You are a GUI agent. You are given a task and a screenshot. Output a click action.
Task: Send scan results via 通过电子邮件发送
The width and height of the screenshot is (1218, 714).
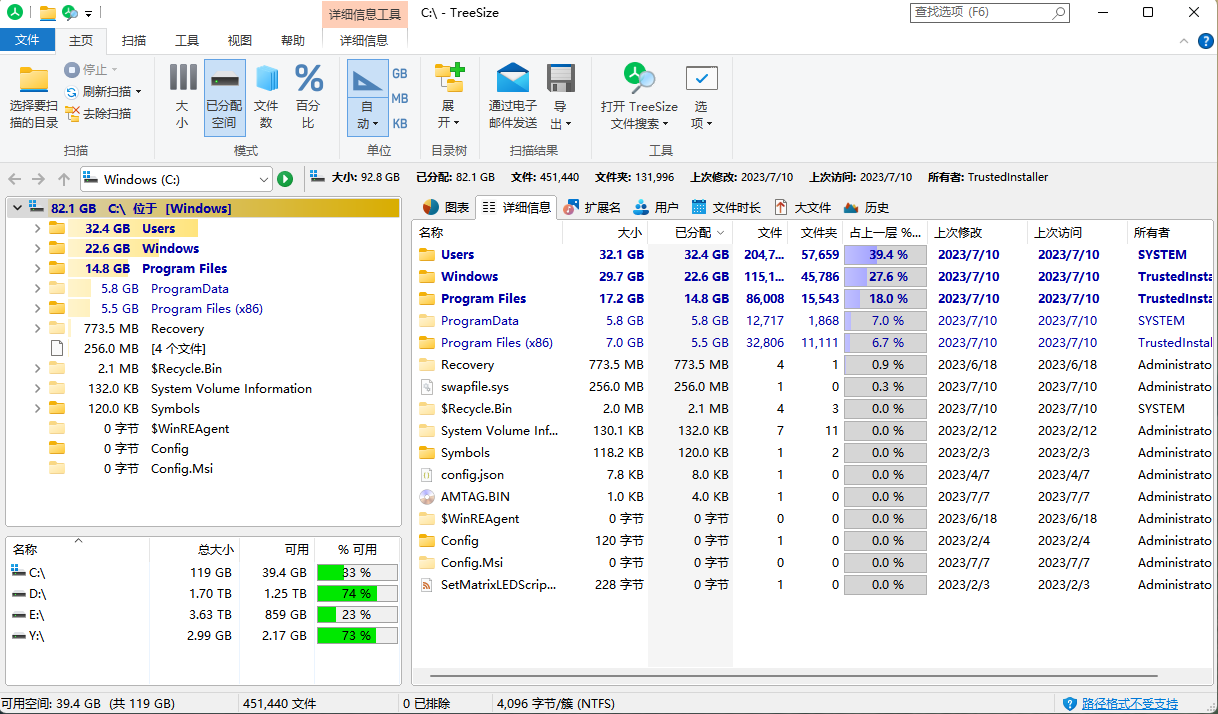(512, 95)
